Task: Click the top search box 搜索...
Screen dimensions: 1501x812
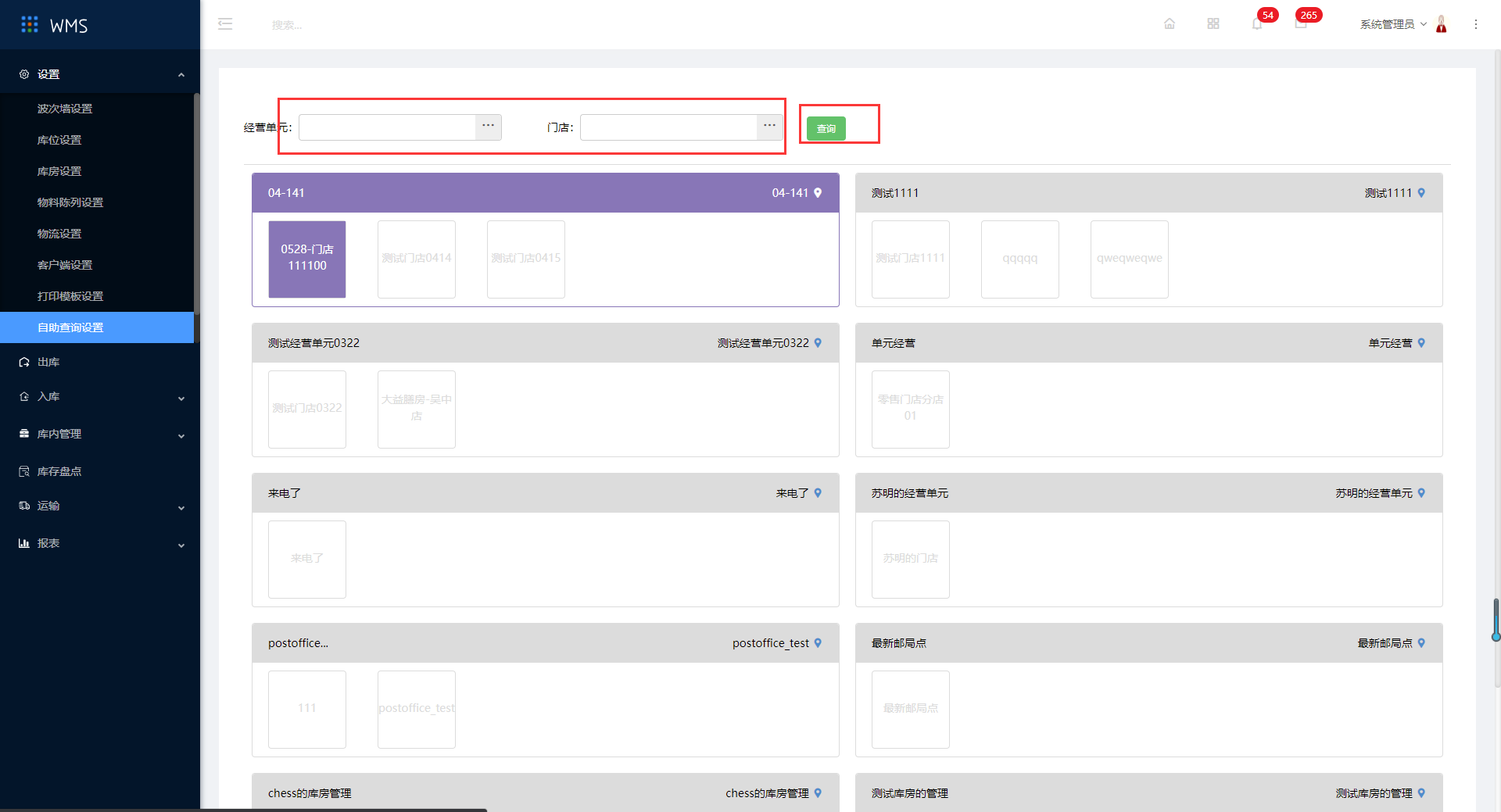Action: click(287, 25)
